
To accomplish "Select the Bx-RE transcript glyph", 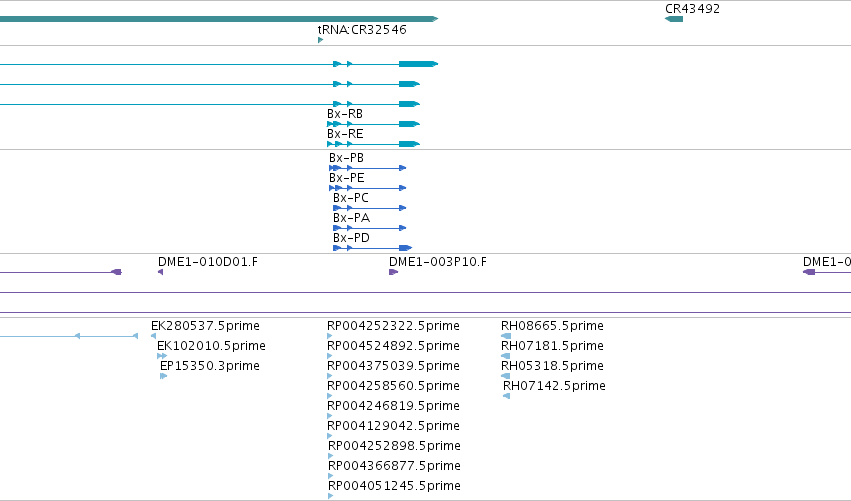I will (373, 144).
